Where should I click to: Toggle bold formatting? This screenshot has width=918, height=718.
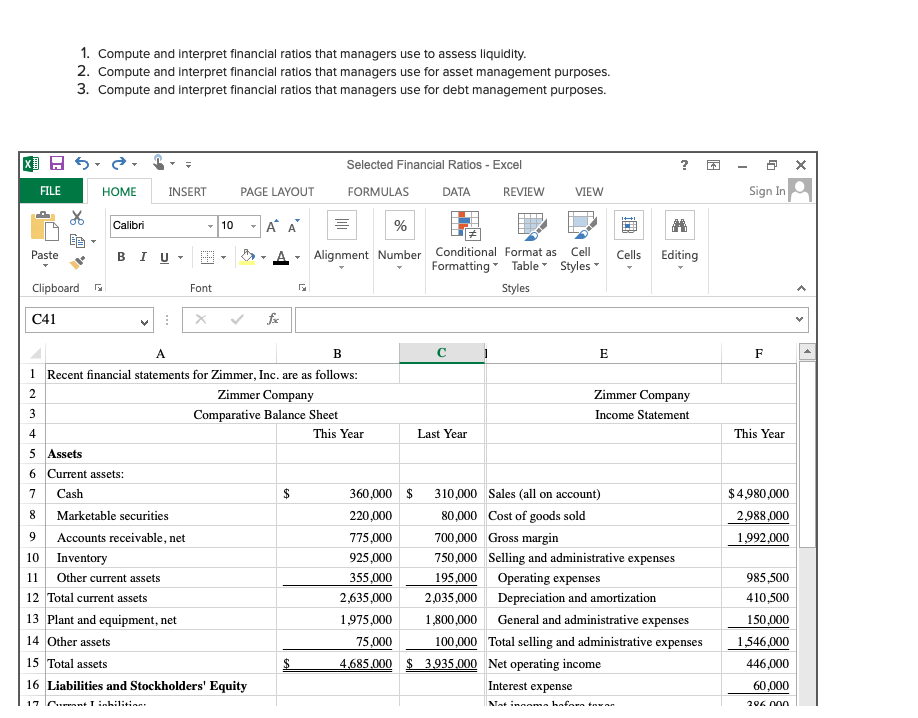click(121, 257)
